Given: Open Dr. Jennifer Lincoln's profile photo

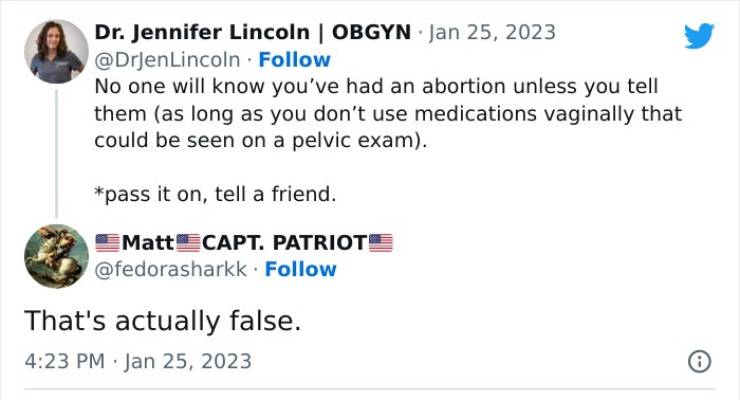Looking at the screenshot, I should (x=56, y=51).
